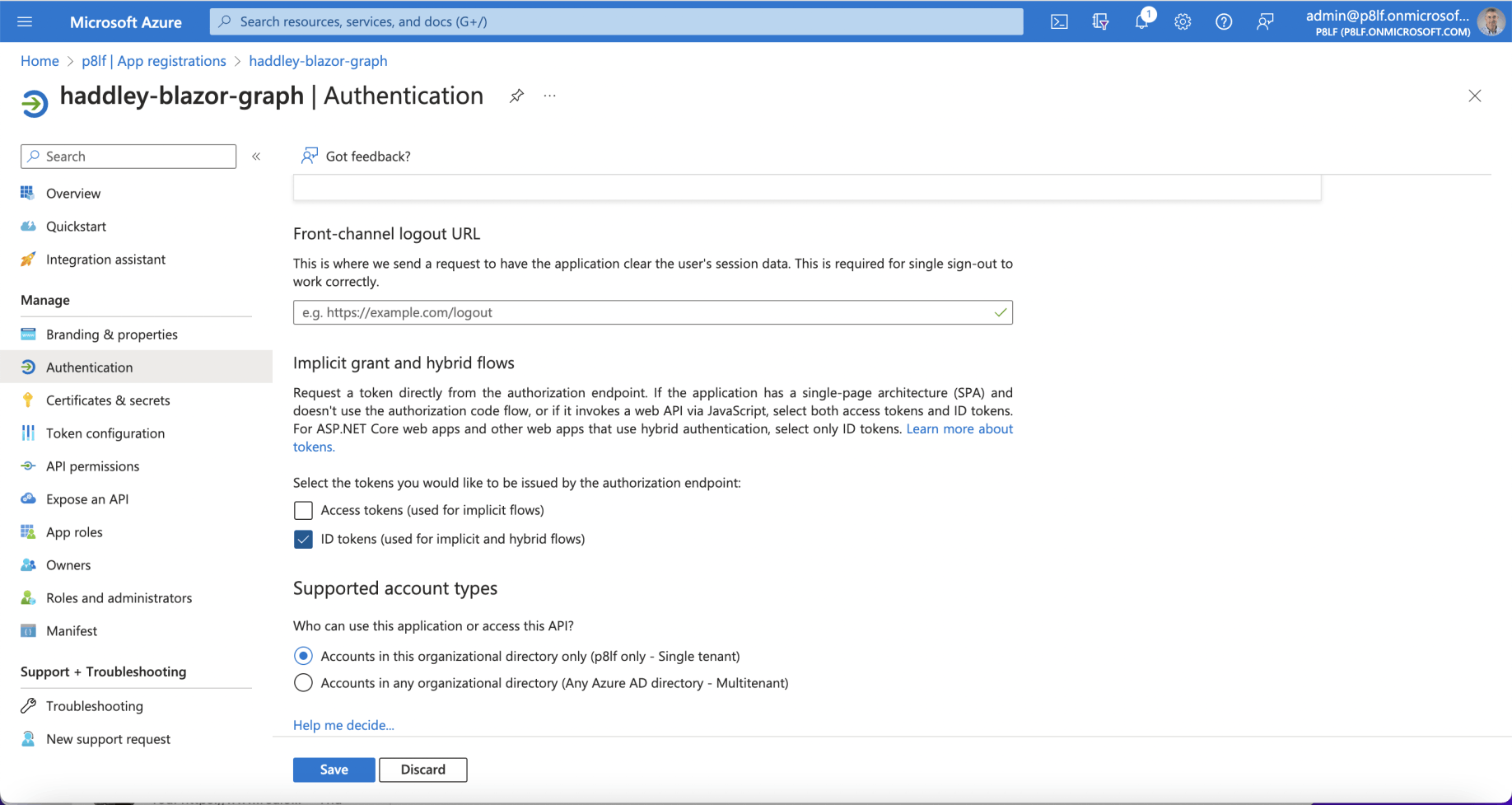Viewport: 1512px width, 805px height.
Task: Open the help icon in the top bar
Action: [1224, 21]
